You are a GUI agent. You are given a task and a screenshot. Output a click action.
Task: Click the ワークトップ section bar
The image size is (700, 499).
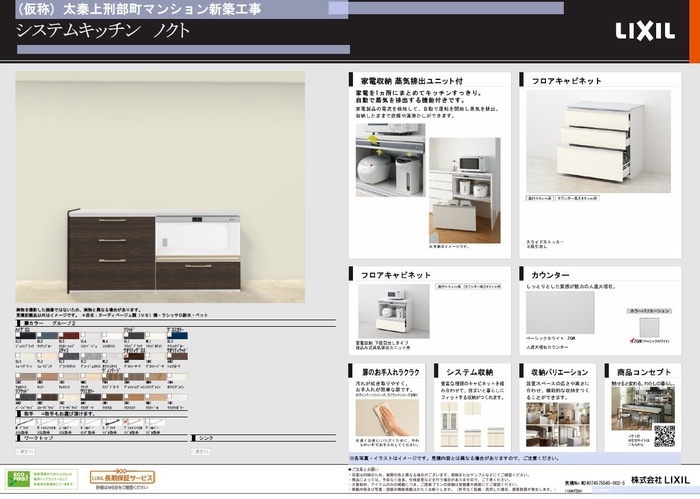(102, 438)
